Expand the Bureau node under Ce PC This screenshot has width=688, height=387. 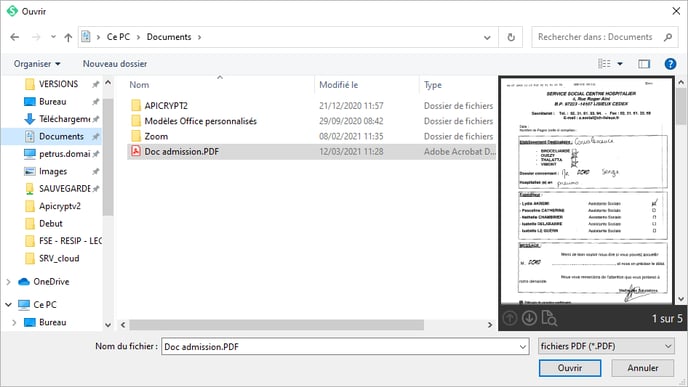click(x=14, y=322)
